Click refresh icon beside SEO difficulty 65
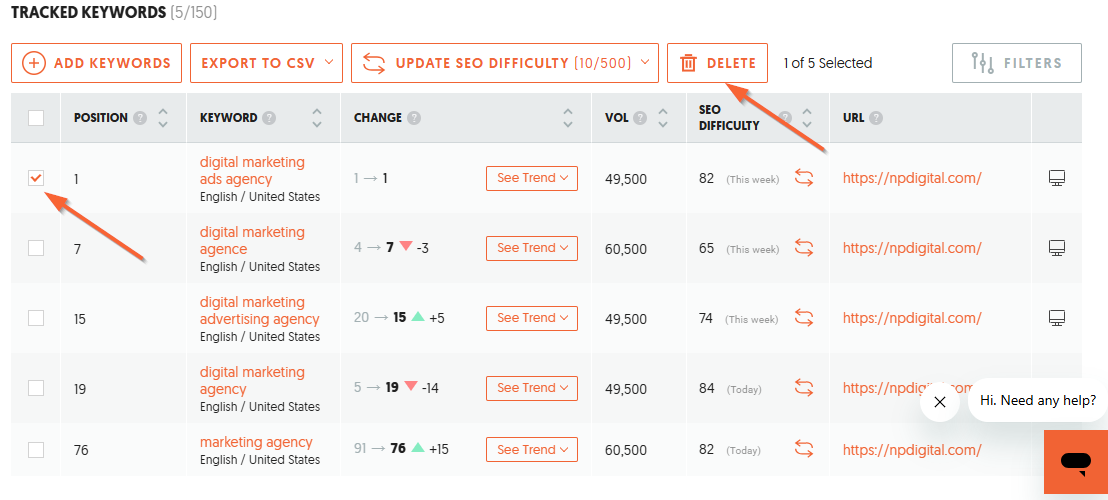 coord(803,248)
